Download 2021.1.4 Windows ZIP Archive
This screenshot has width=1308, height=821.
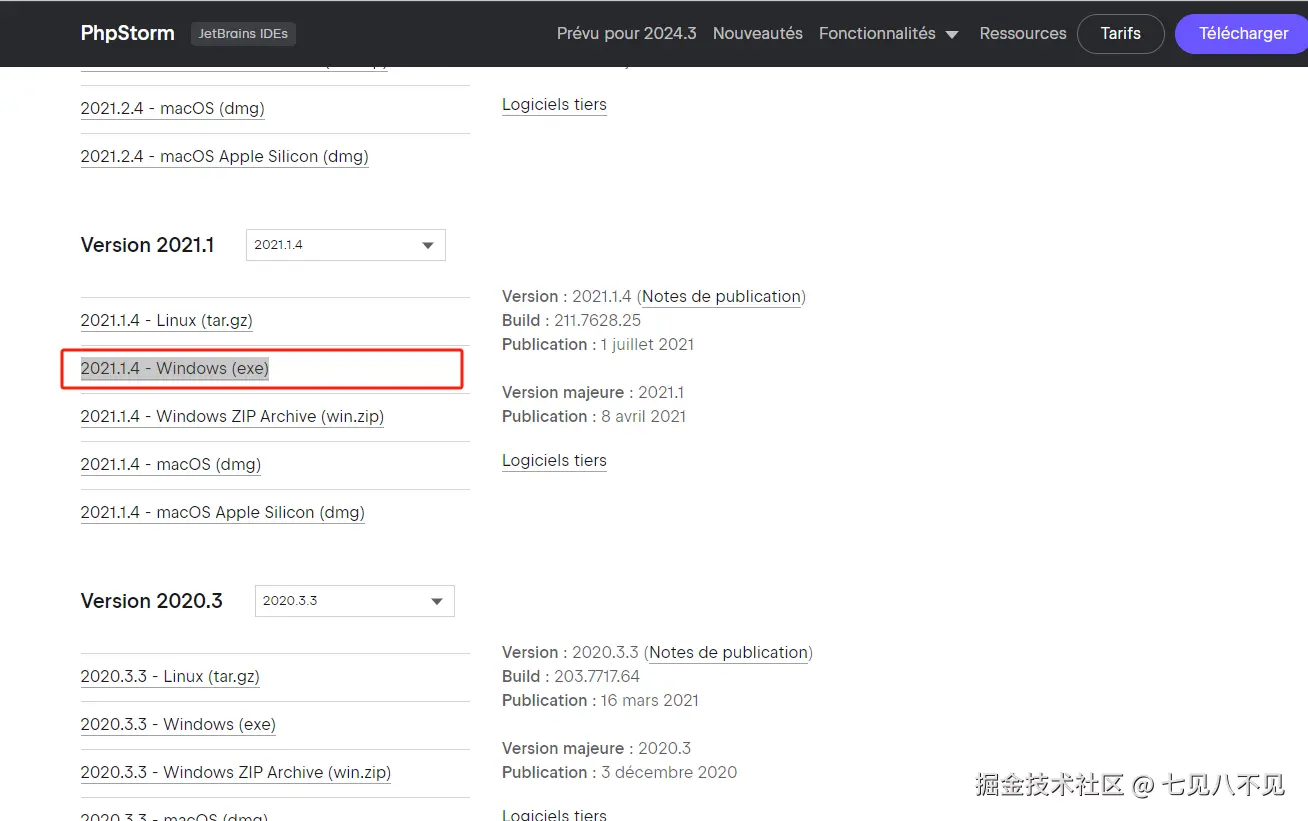pos(232,416)
